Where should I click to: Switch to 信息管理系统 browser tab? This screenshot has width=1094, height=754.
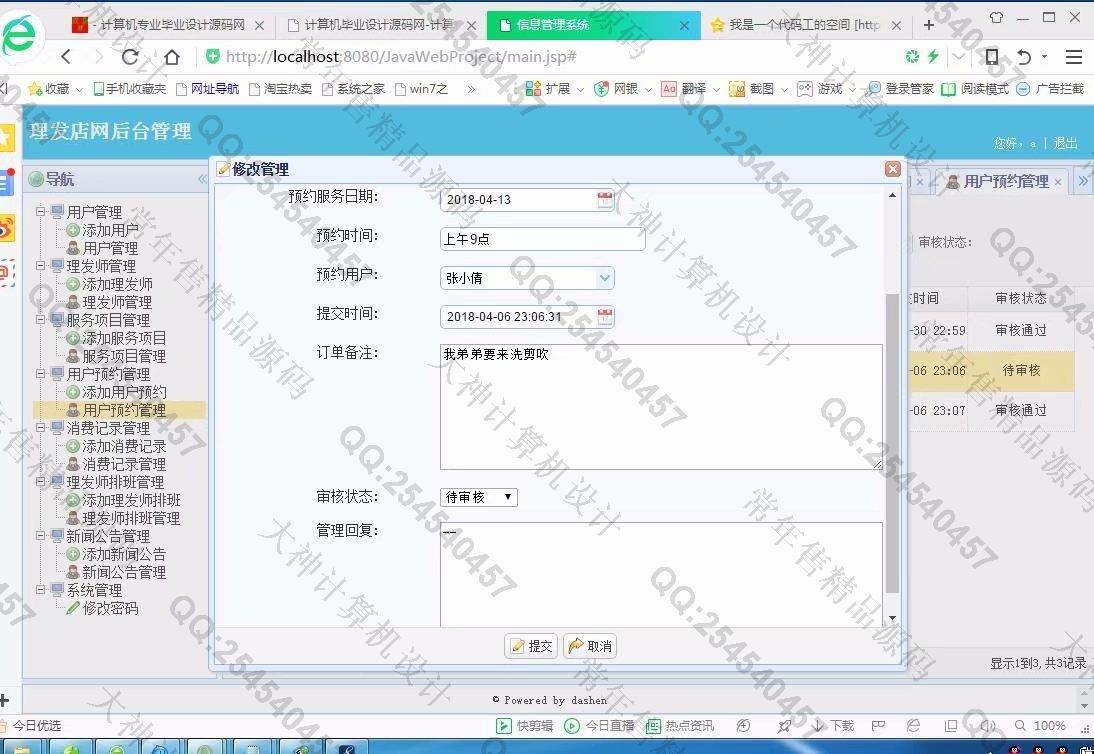(593, 25)
